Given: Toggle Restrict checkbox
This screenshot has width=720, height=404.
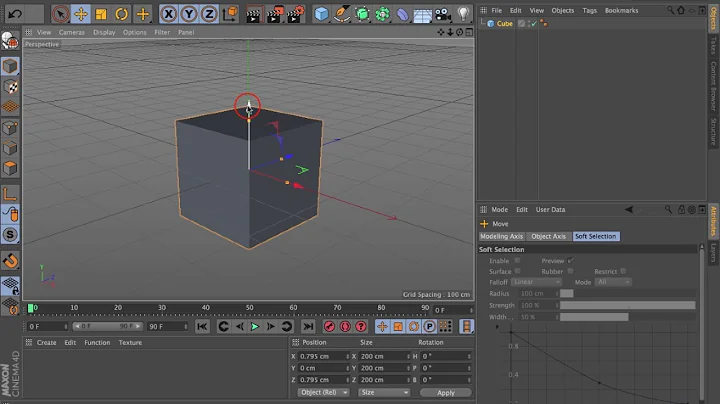Looking at the screenshot, I should tap(623, 271).
